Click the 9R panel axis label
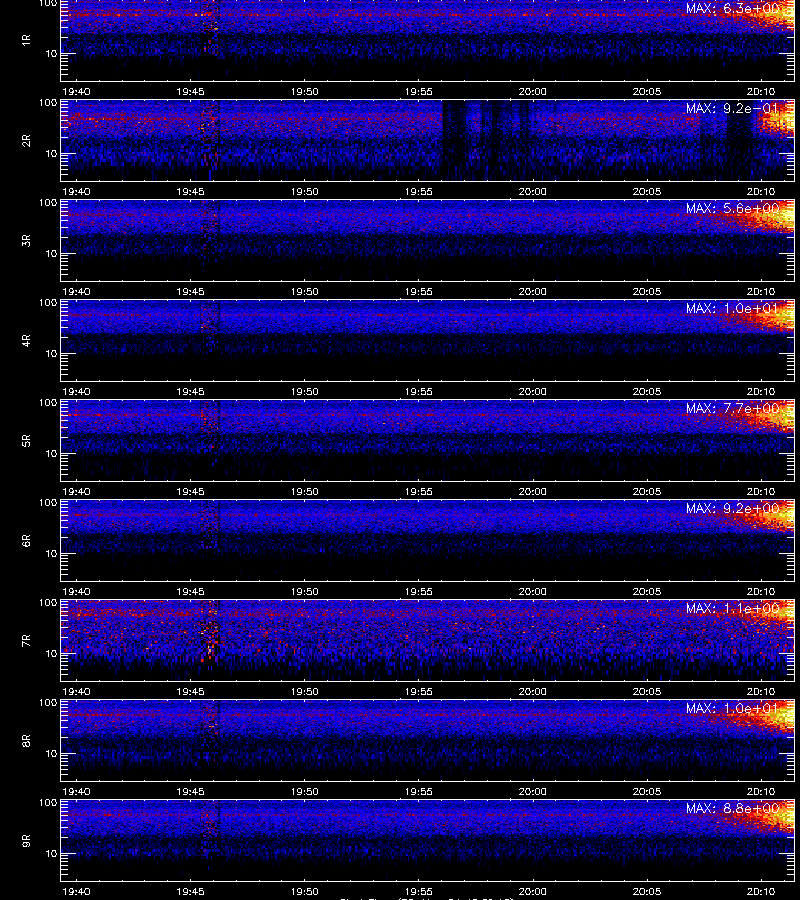800x900 pixels. click(x=26, y=840)
